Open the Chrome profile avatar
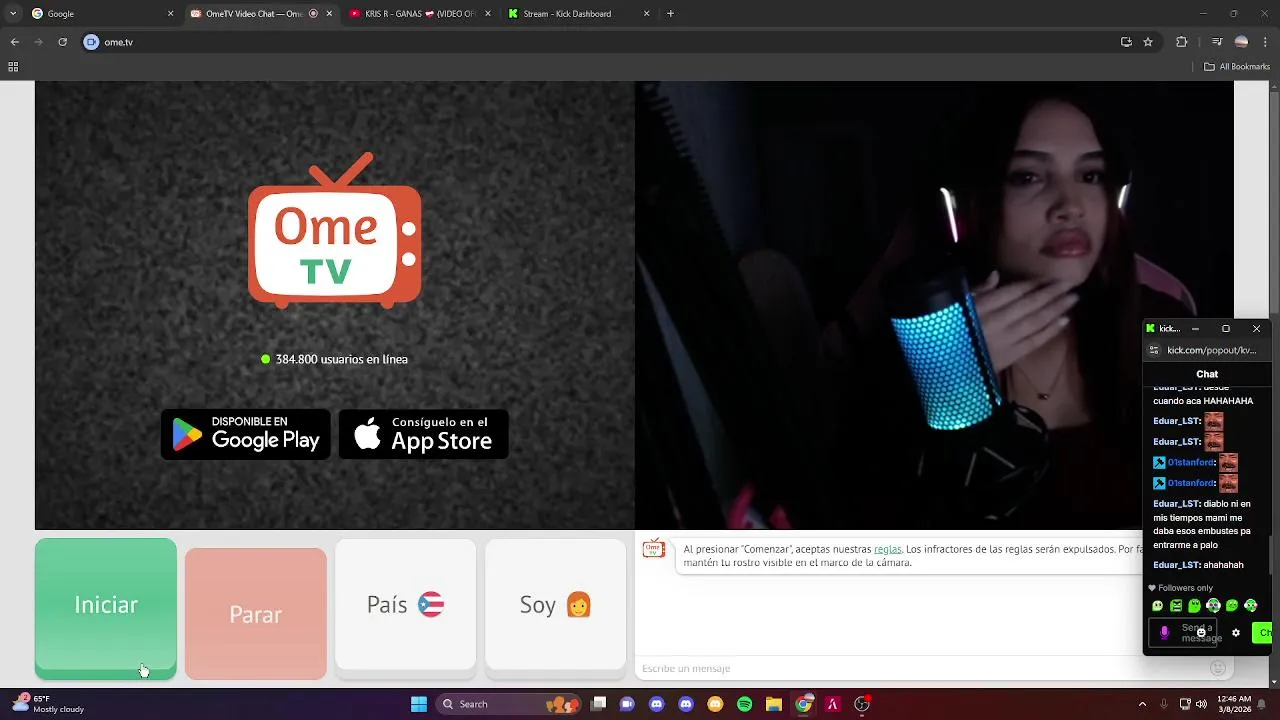 click(1241, 42)
